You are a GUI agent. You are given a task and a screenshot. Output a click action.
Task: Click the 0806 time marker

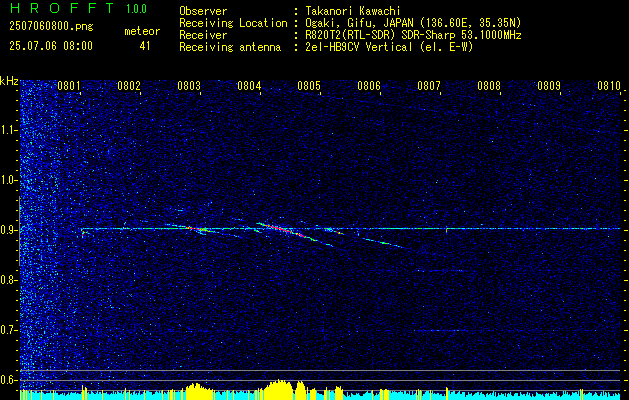[369, 86]
